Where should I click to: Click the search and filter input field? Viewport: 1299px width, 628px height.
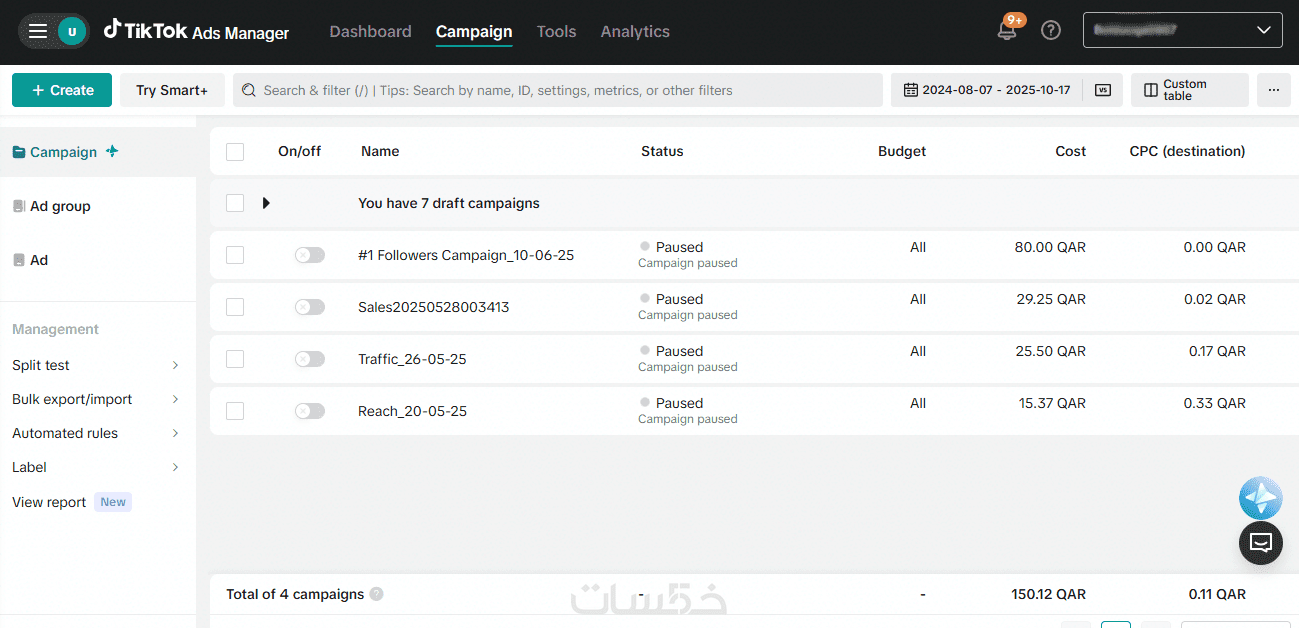pos(560,90)
